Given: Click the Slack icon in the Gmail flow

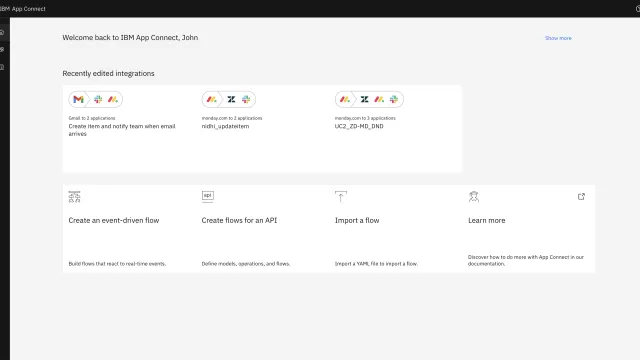Looking at the screenshot, I should (98, 99).
